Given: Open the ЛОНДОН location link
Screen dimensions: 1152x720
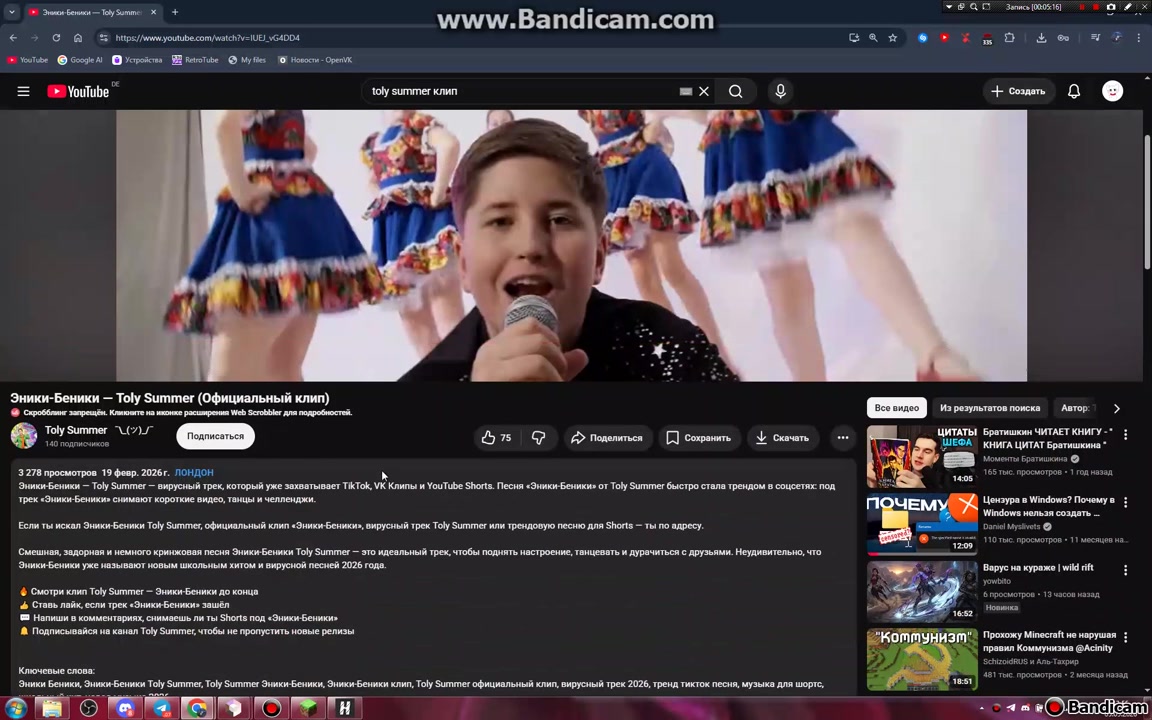Looking at the screenshot, I should coord(194,472).
